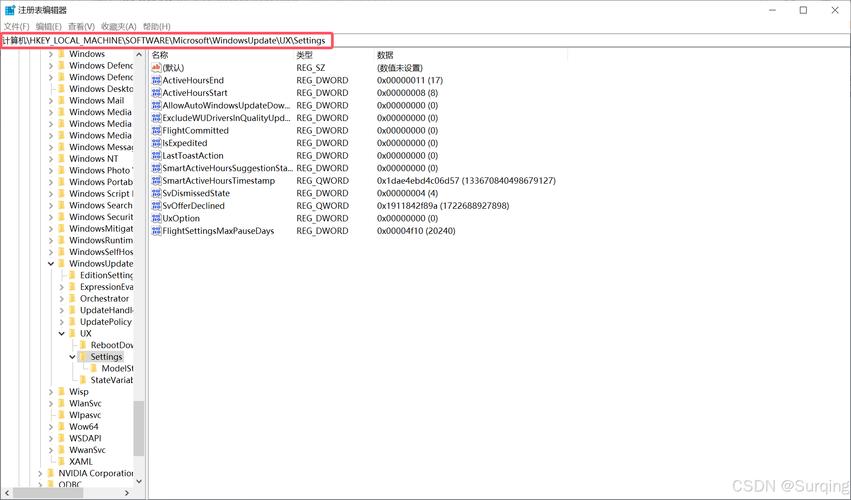Click the tree horizontal scrollbar thumb
The height and width of the screenshot is (500, 851).
48,492
